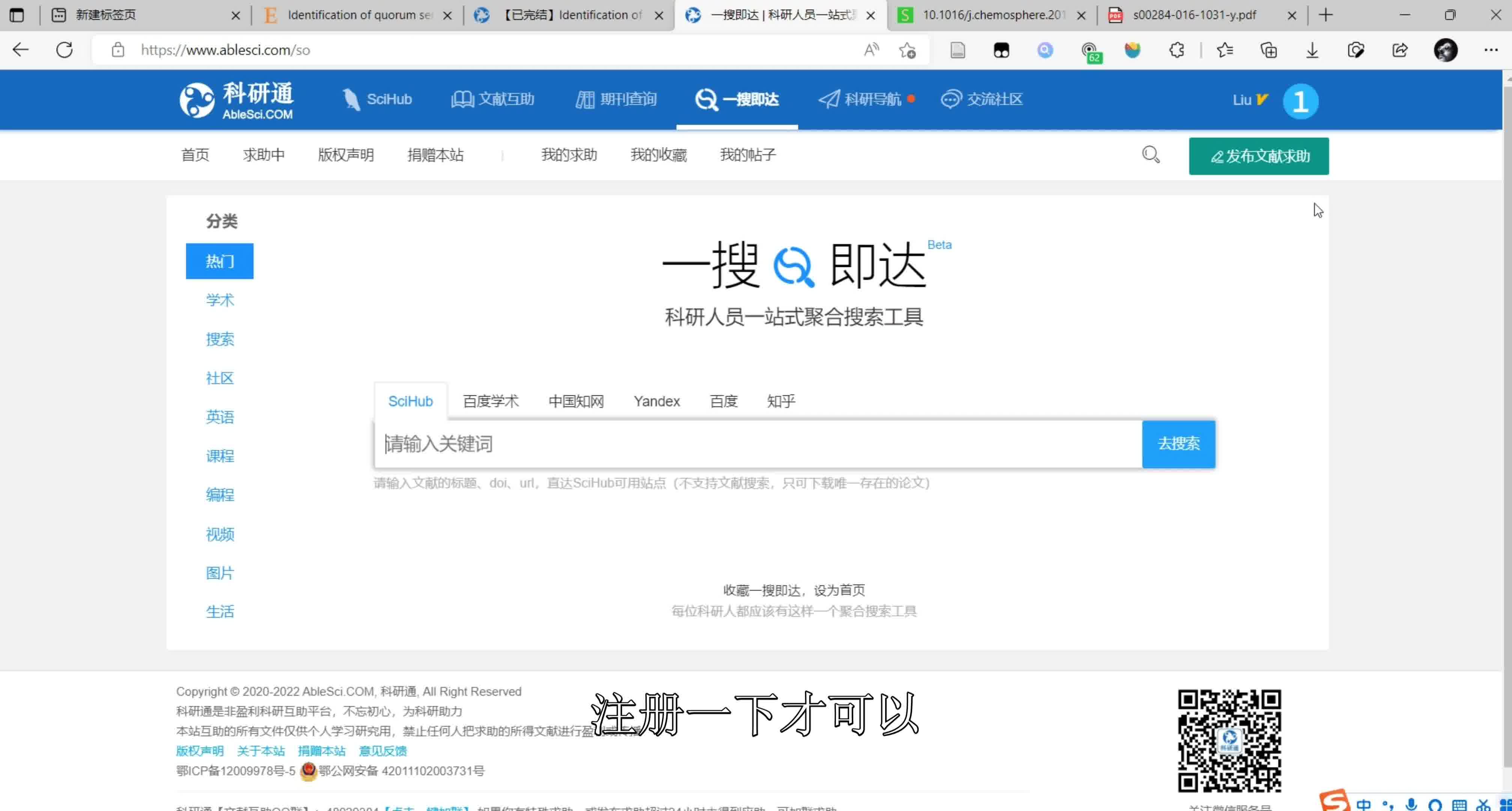Open the vertical tabs menu at top-left
This screenshot has width=1512, height=811.
point(17,15)
